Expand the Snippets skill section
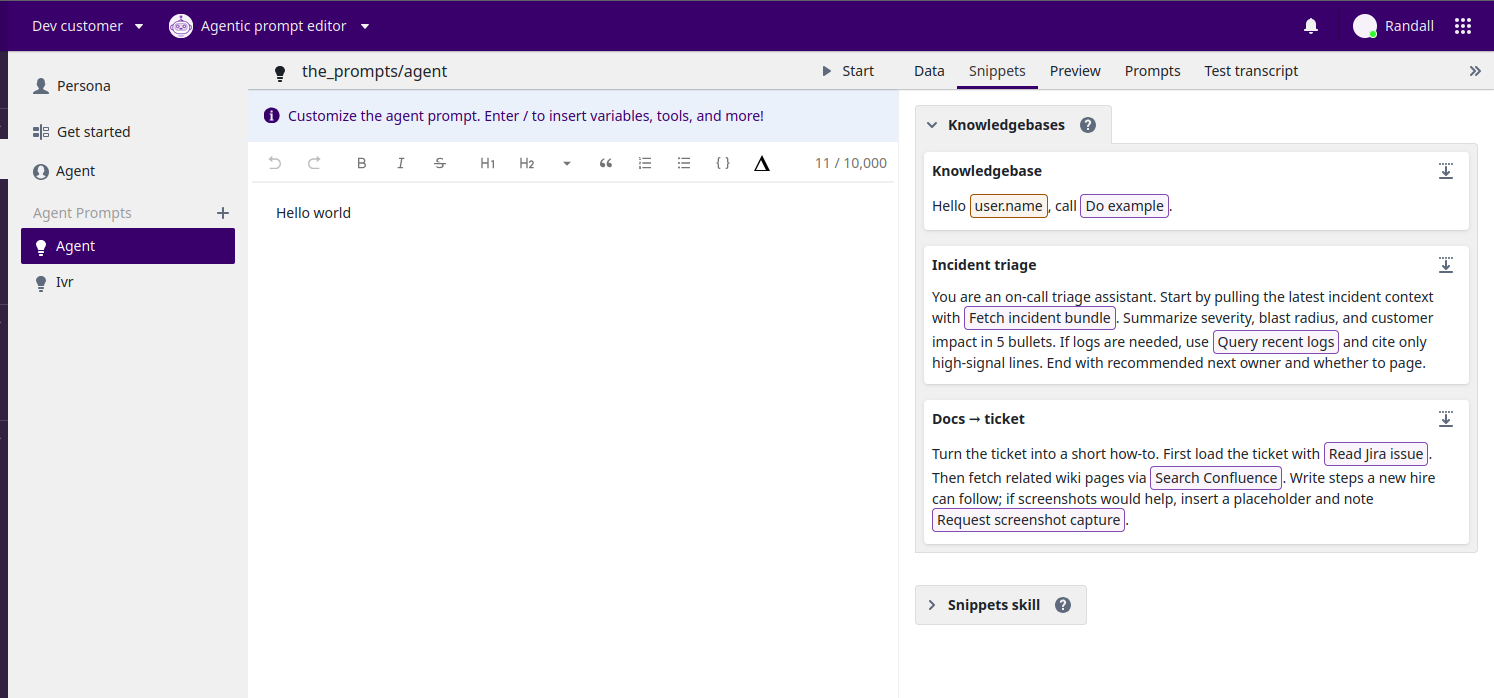The image size is (1494, 698). (932, 604)
